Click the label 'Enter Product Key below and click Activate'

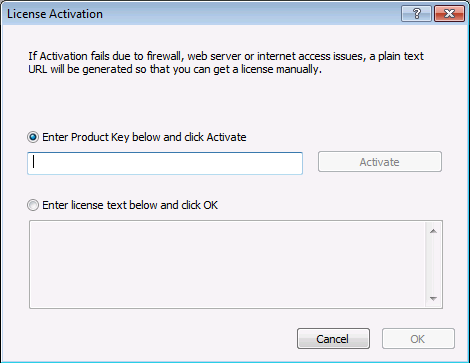(144, 137)
